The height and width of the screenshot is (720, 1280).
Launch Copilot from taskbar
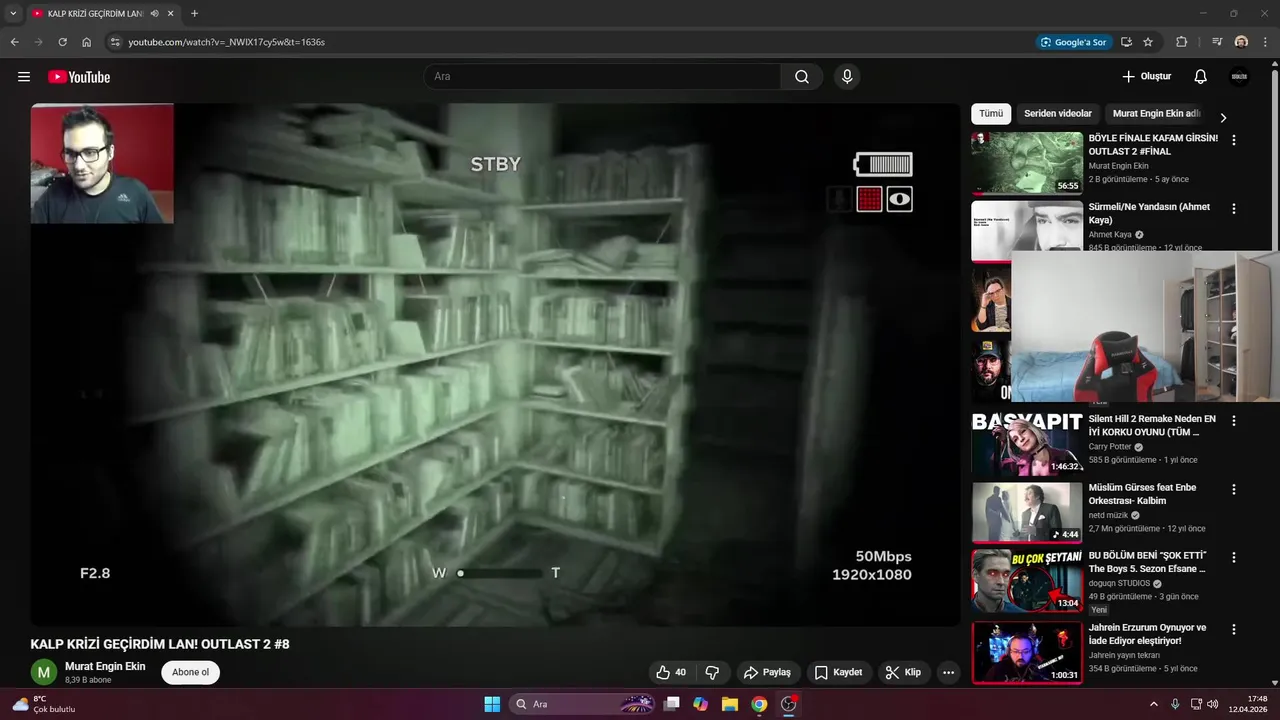pos(701,704)
